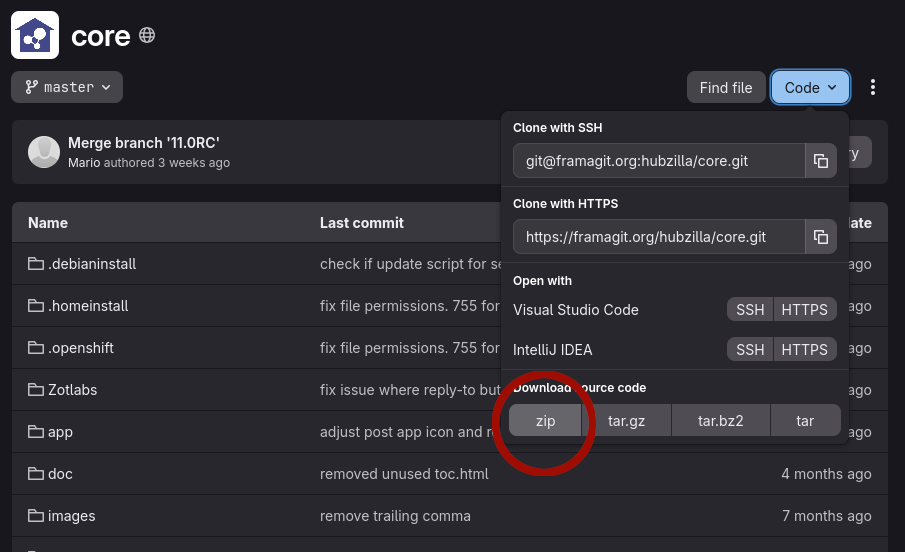Click the .debianinstall folder icon
905x552 pixels.
click(x=36, y=264)
